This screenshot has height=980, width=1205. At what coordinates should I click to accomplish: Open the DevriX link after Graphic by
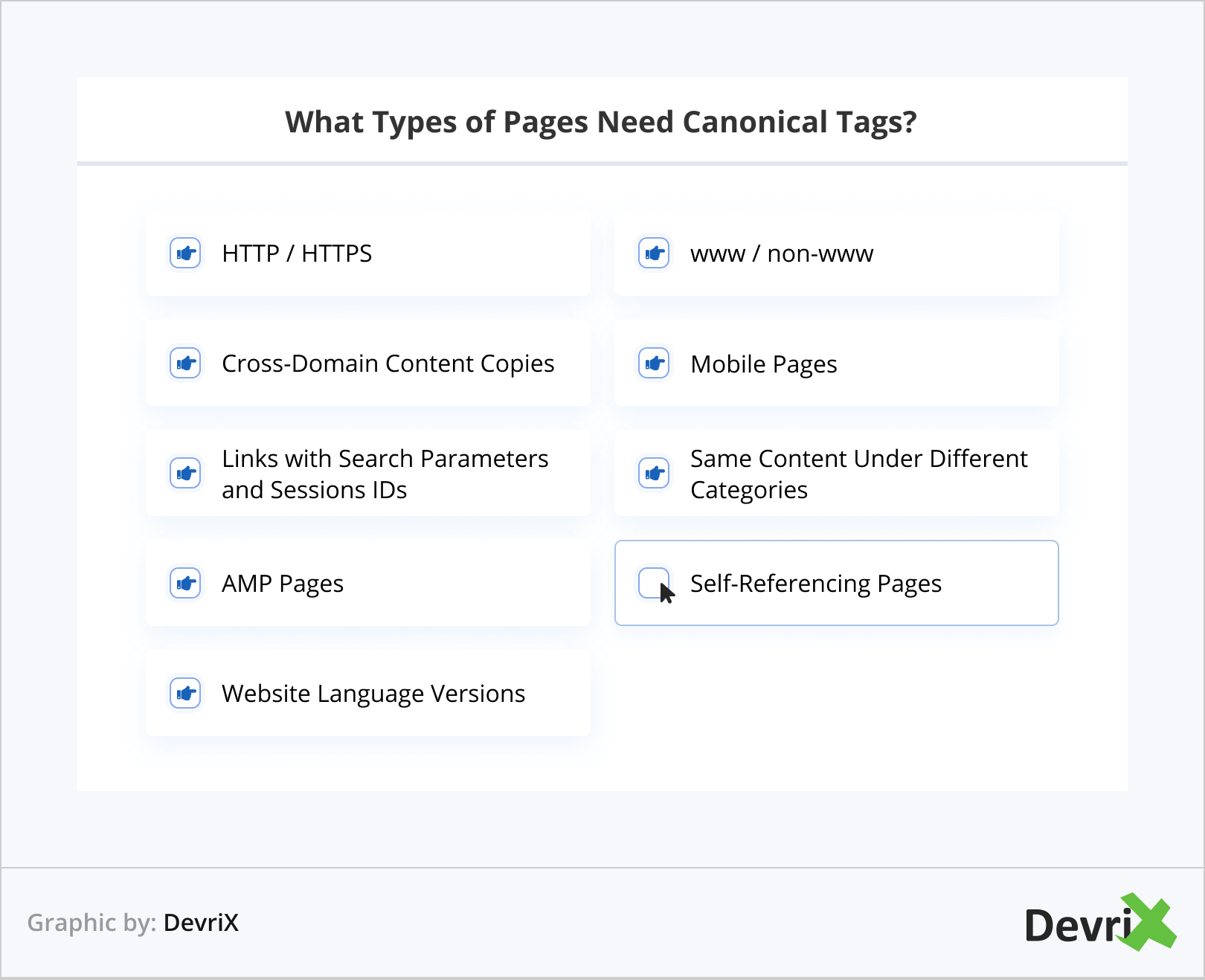tap(201, 923)
